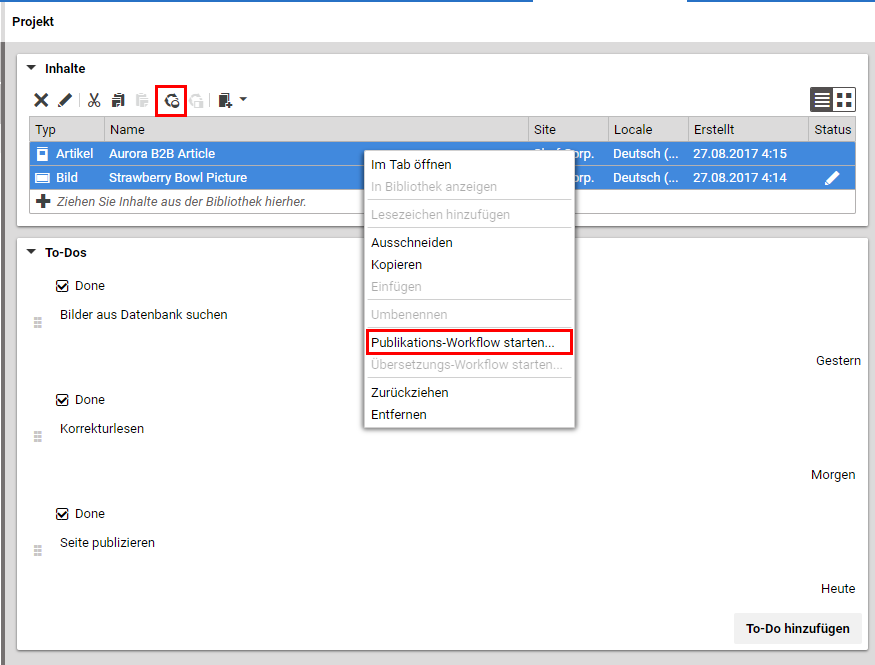
Task: Click the copy icon in Inhalte toolbar
Action: pos(118,100)
